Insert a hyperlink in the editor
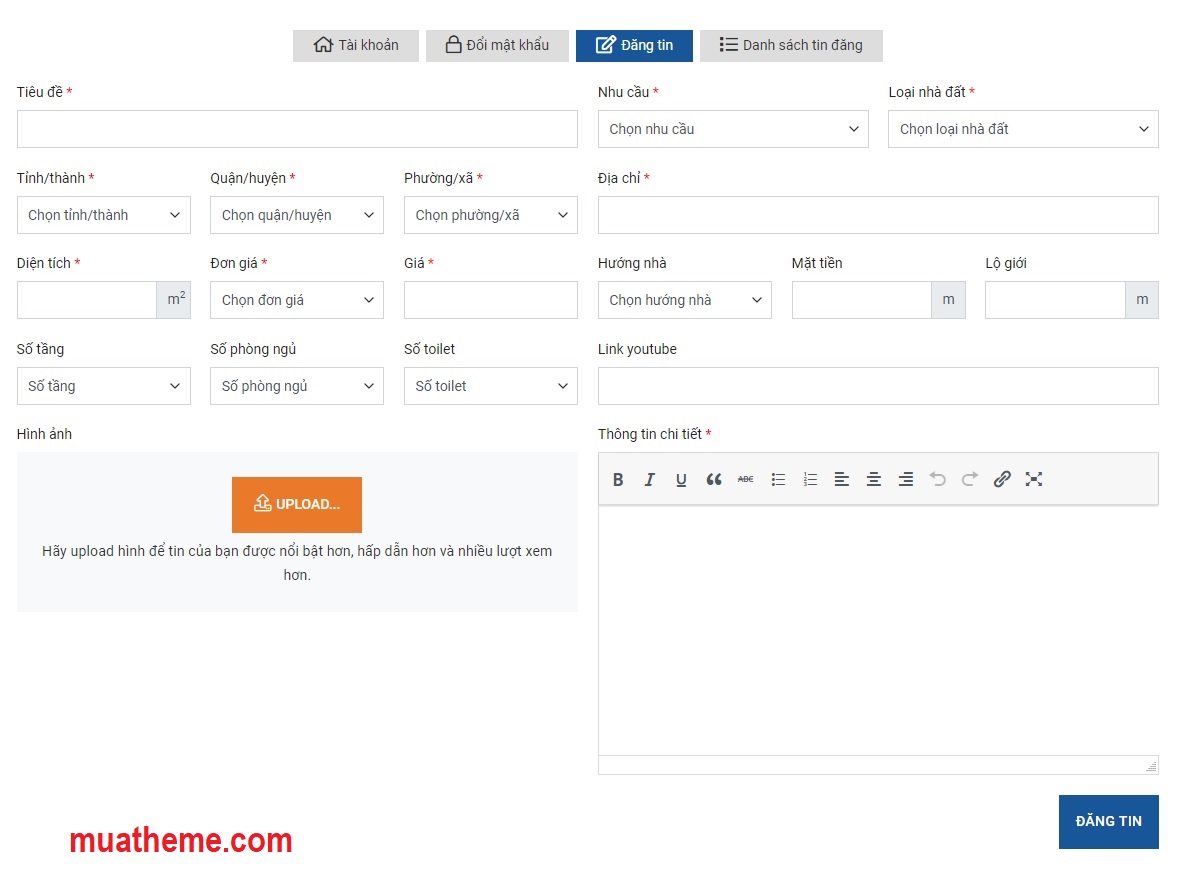 pos(1002,480)
